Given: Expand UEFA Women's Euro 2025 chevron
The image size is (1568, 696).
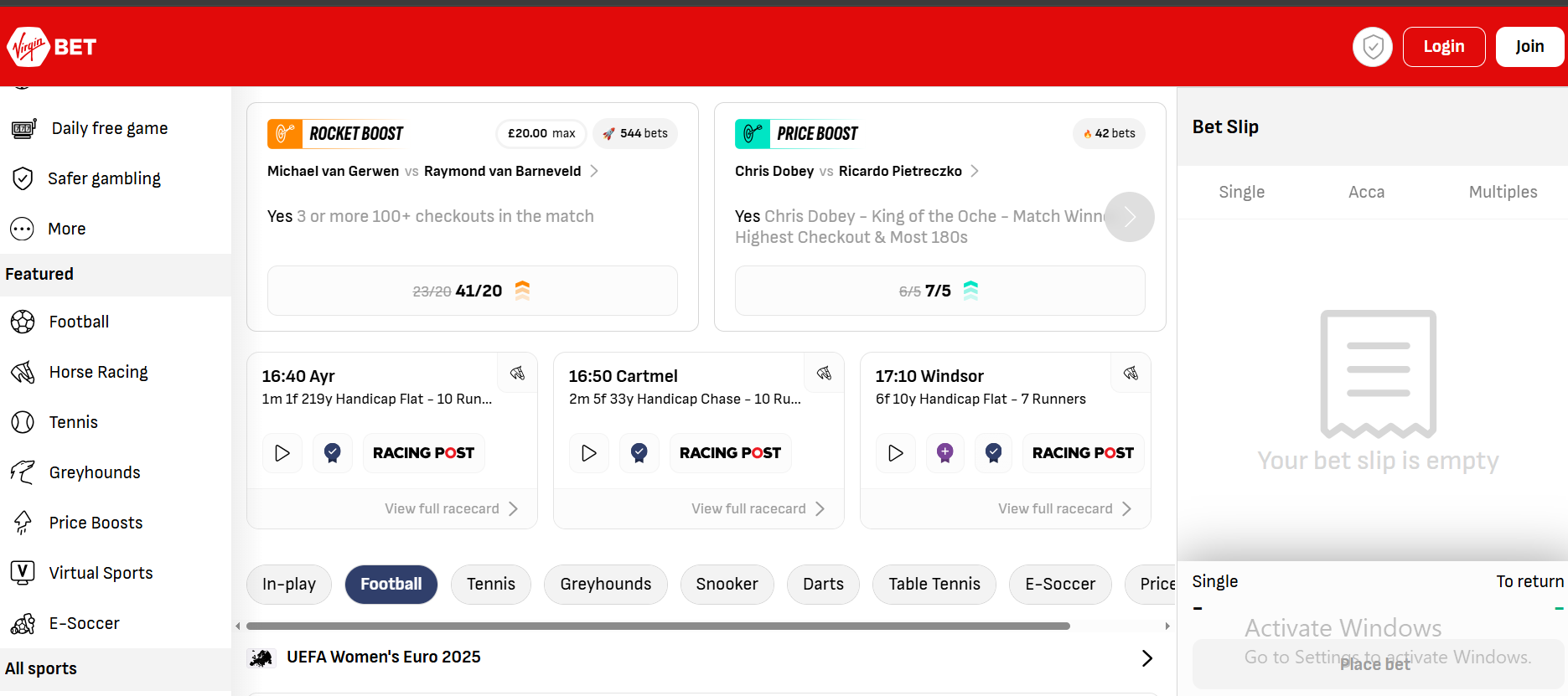Looking at the screenshot, I should [1147, 658].
